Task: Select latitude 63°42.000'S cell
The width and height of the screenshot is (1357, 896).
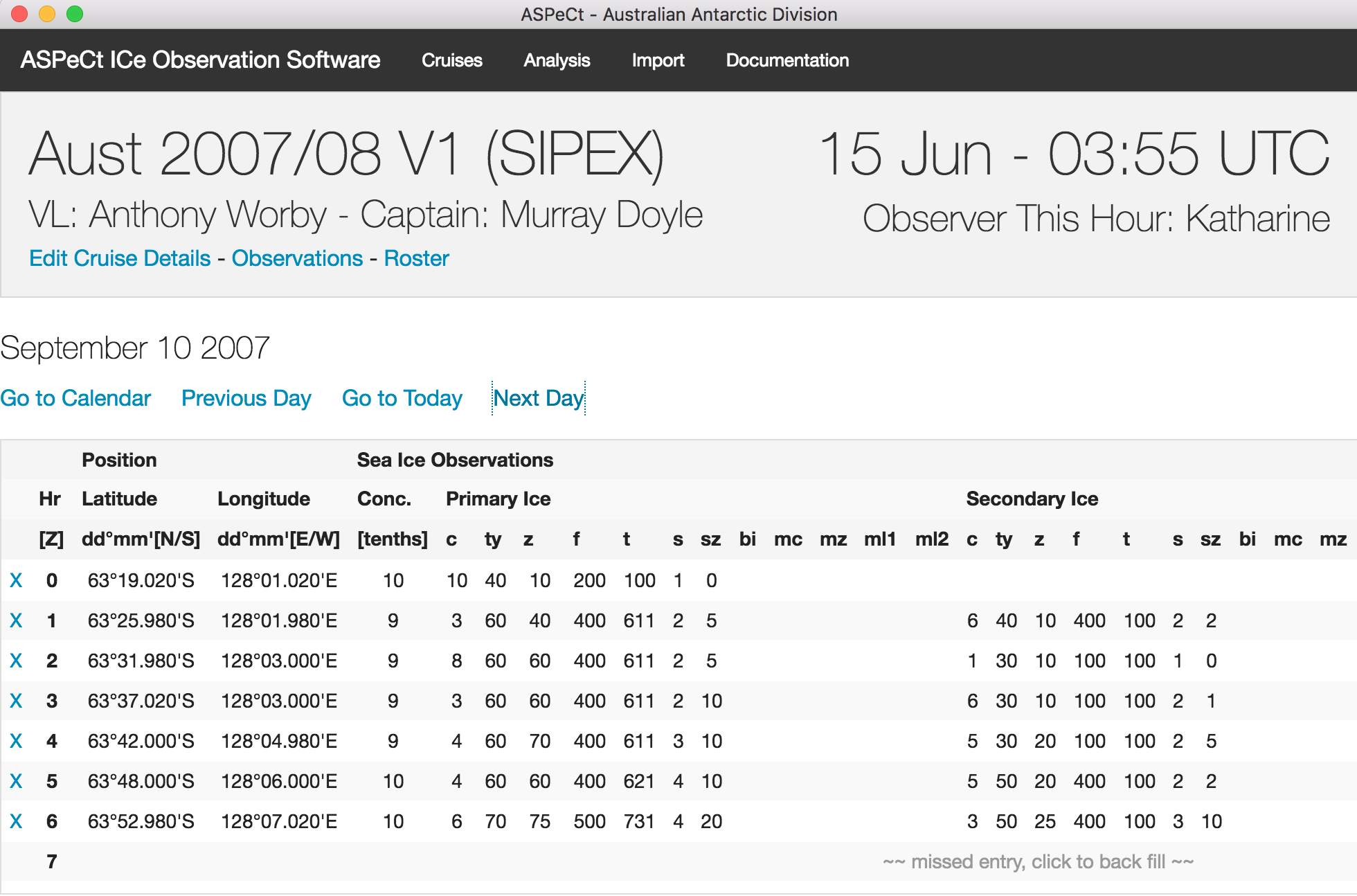Action: (x=141, y=741)
